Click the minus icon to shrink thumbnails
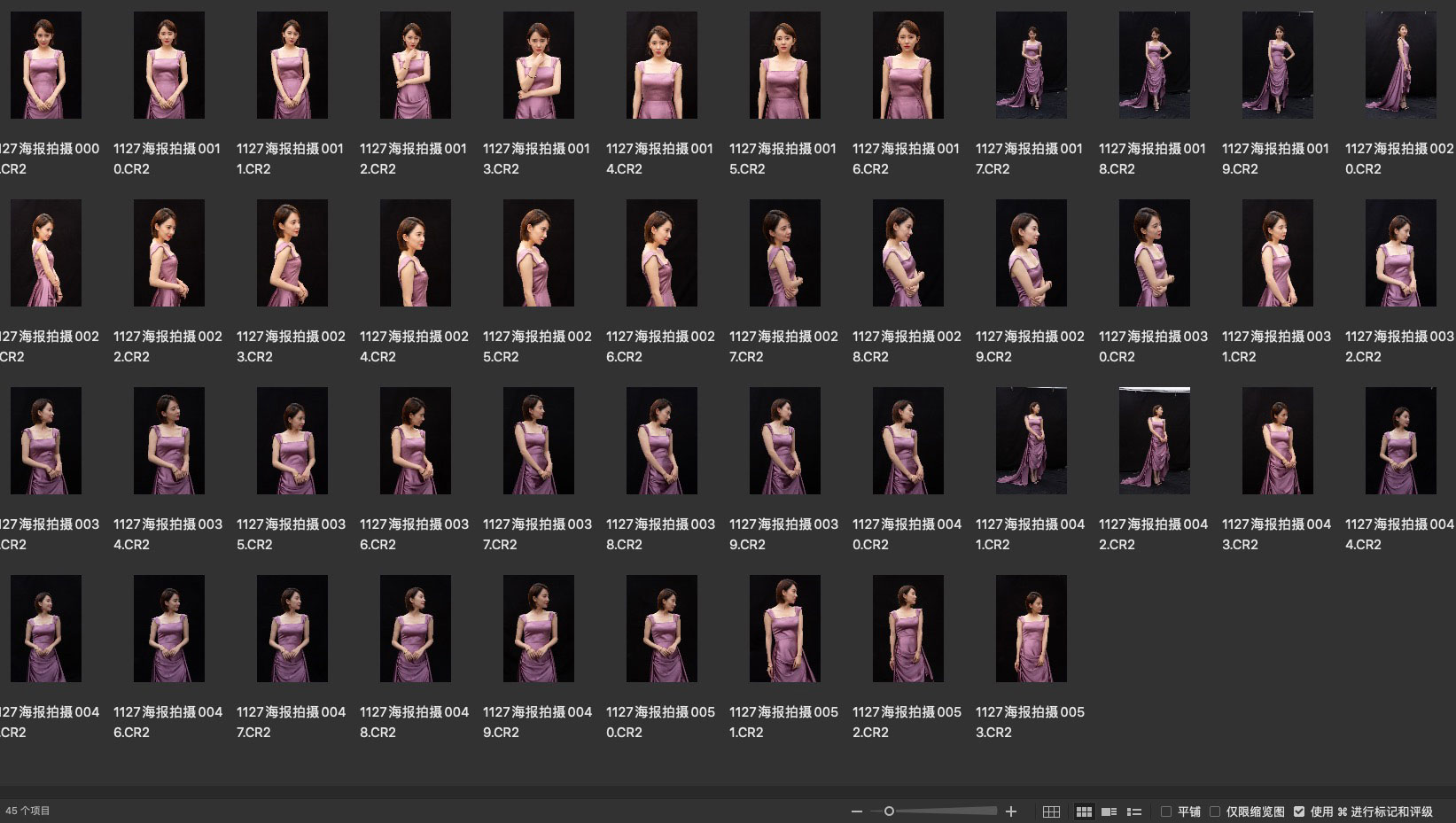Image resolution: width=1456 pixels, height=823 pixels. coord(856,811)
